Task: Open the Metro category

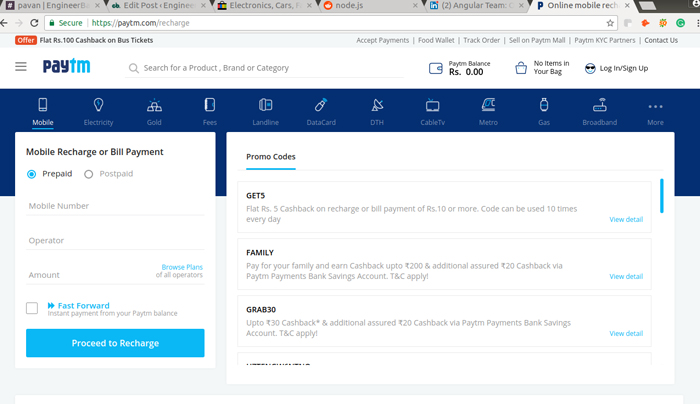Action: pos(488,112)
